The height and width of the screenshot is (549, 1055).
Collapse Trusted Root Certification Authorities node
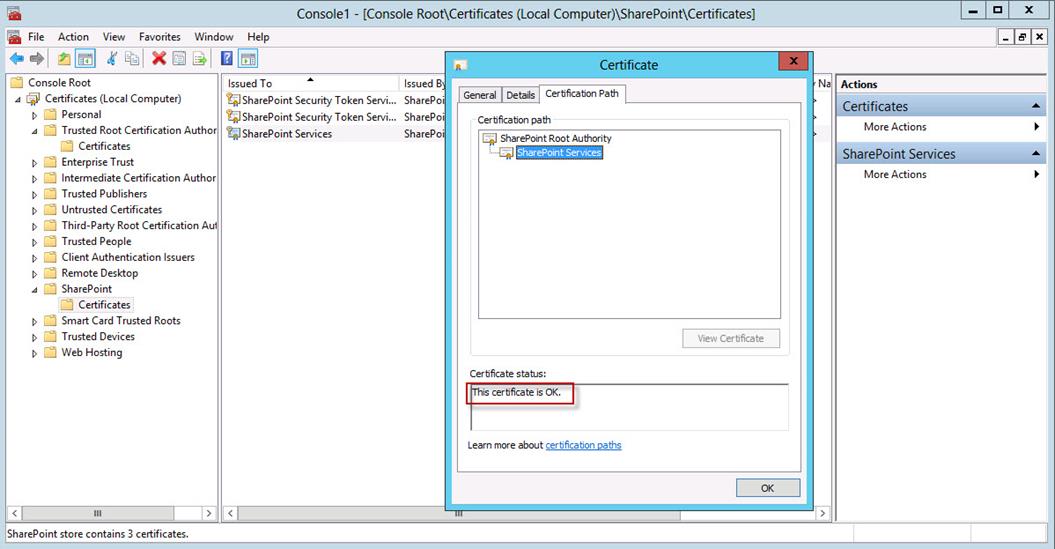click(34, 131)
